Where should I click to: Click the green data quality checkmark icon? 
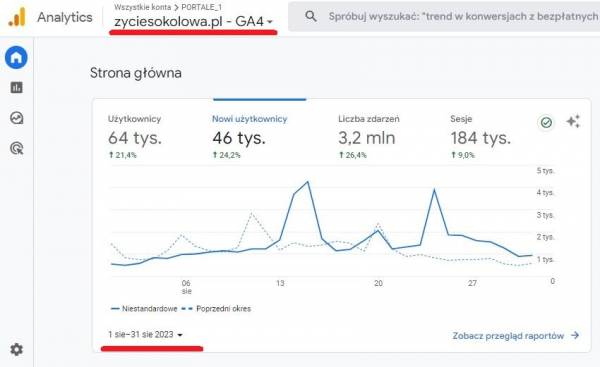coord(546,122)
